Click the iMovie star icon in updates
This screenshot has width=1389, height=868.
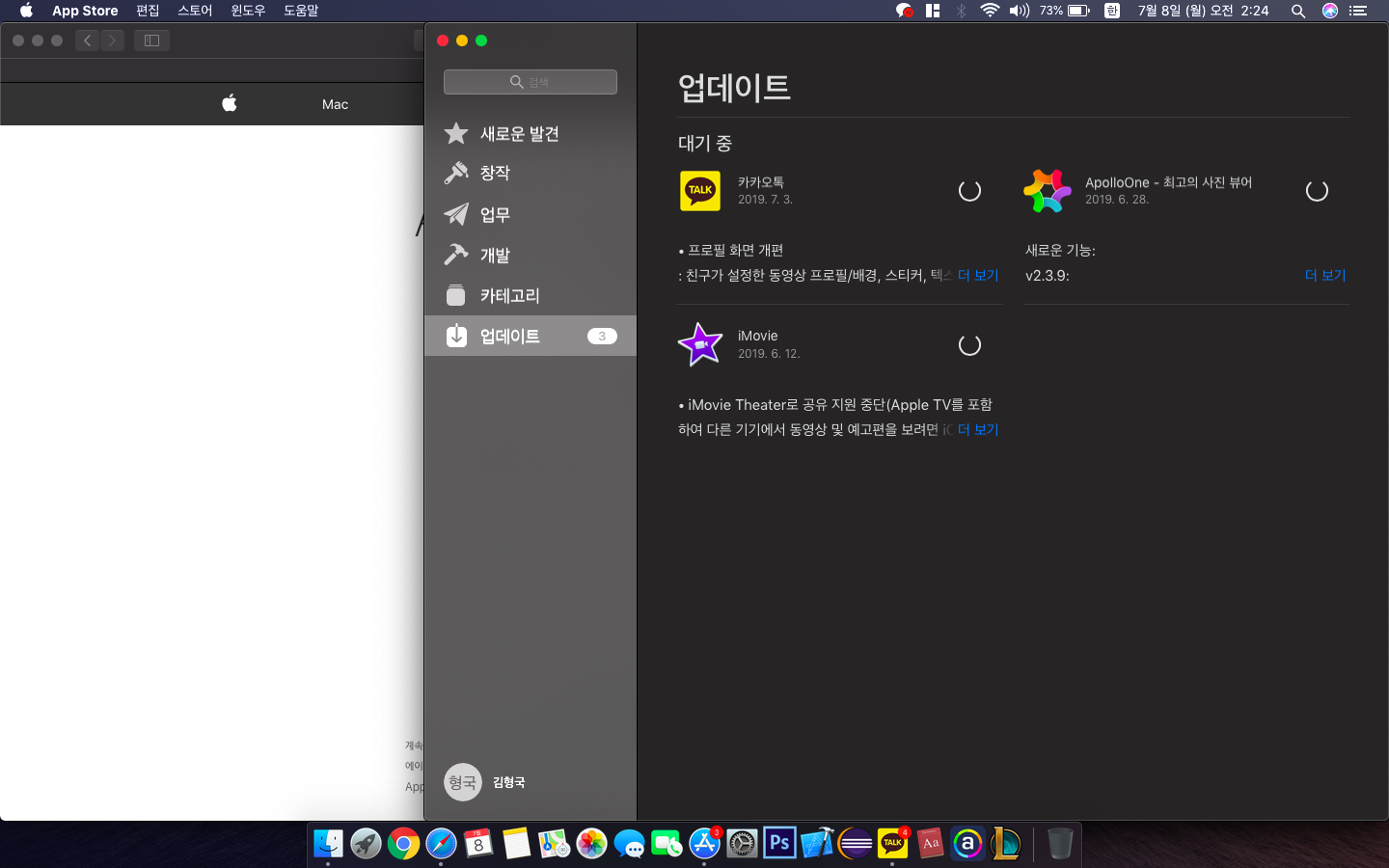[x=700, y=344]
